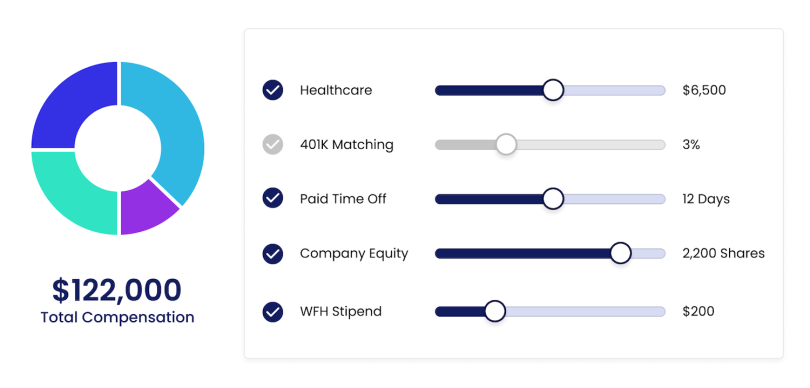
Task: Click the Paid Time Off slider knob
Action: pyautogui.click(x=553, y=199)
